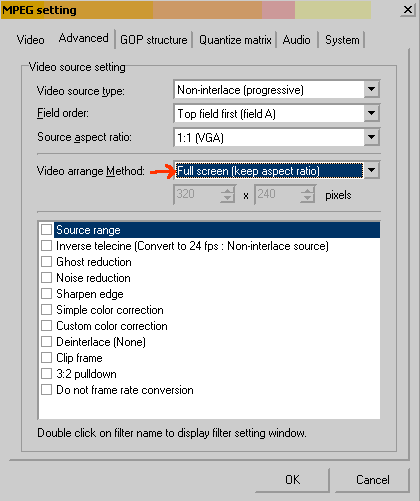Open the Source aspect ratio dropdown
This screenshot has height=501, width=420.
click(371, 137)
